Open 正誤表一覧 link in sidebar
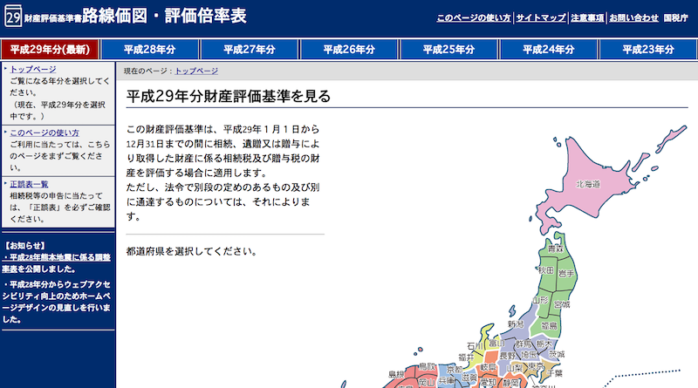The image size is (698, 388). (x=29, y=184)
